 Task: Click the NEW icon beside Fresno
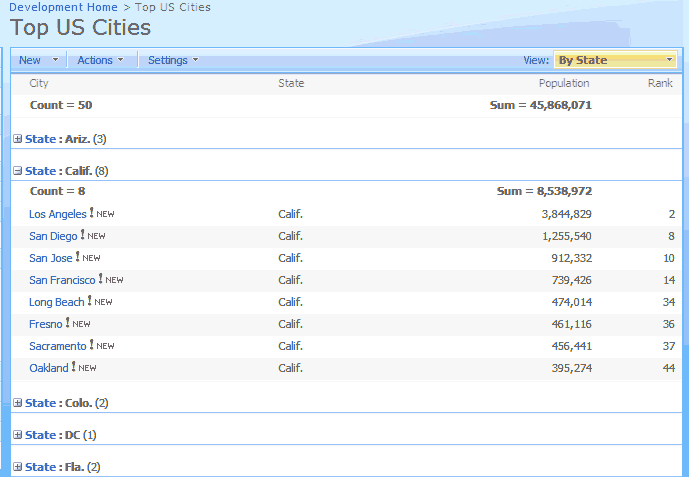[81, 324]
